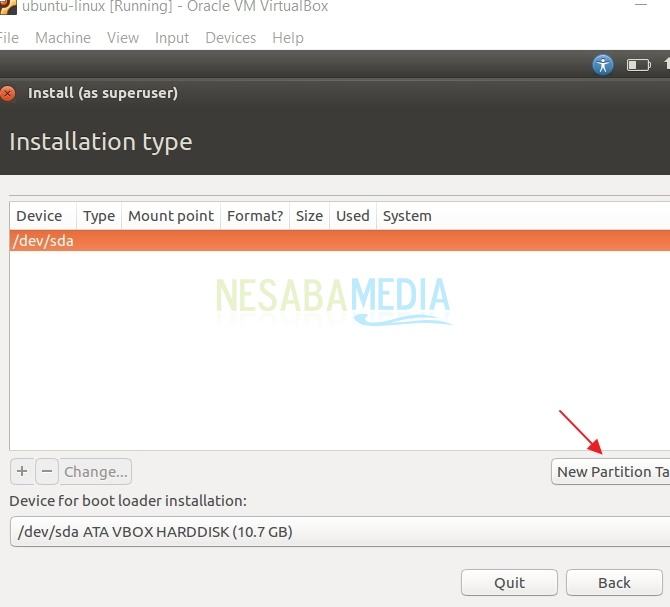670x607 pixels.
Task: Minimize the VirtualBox window
Action: 641,5
